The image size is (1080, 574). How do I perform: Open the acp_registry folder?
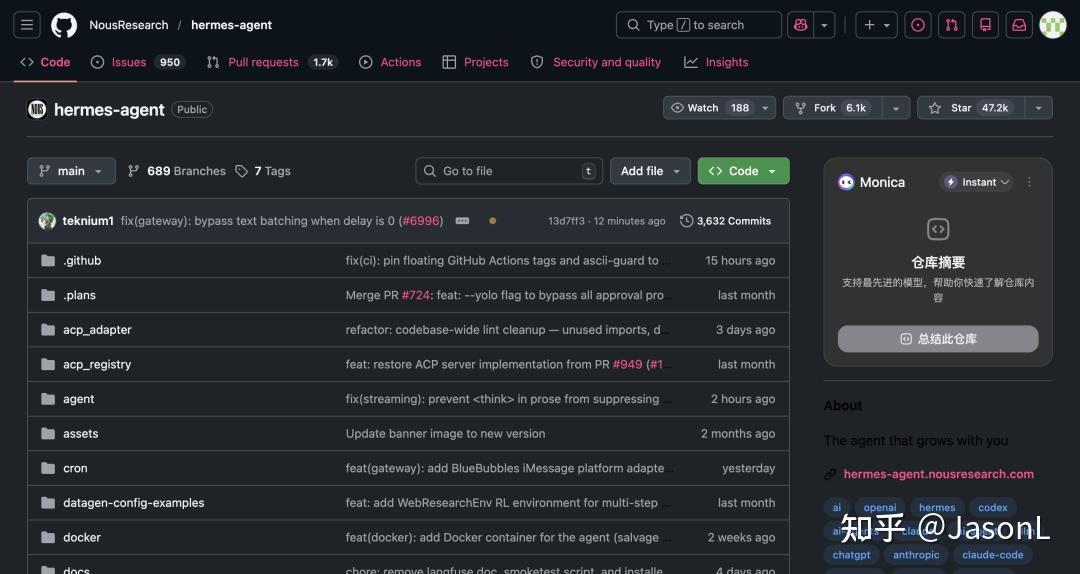pyautogui.click(x=97, y=364)
